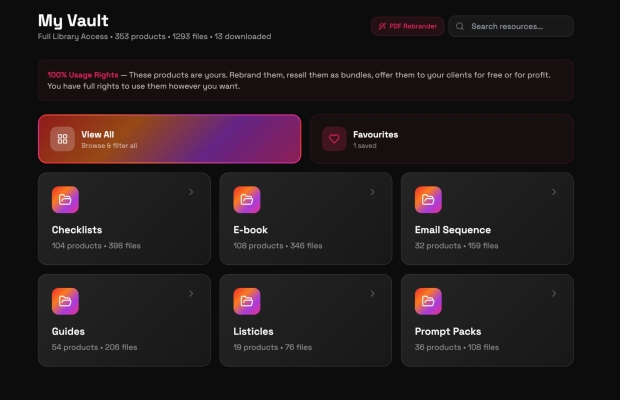The image size is (620, 400).
Task: Click the Checklists folder icon
Action: pyautogui.click(x=65, y=200)
